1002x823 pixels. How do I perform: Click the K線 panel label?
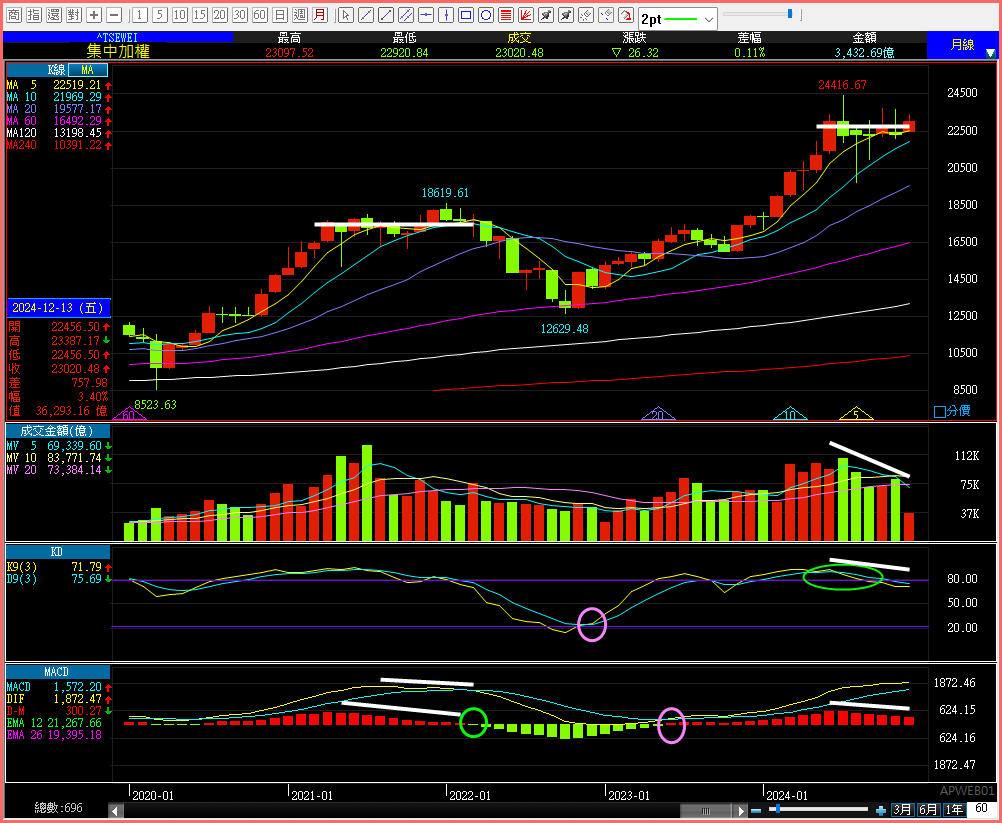(57, 70)
